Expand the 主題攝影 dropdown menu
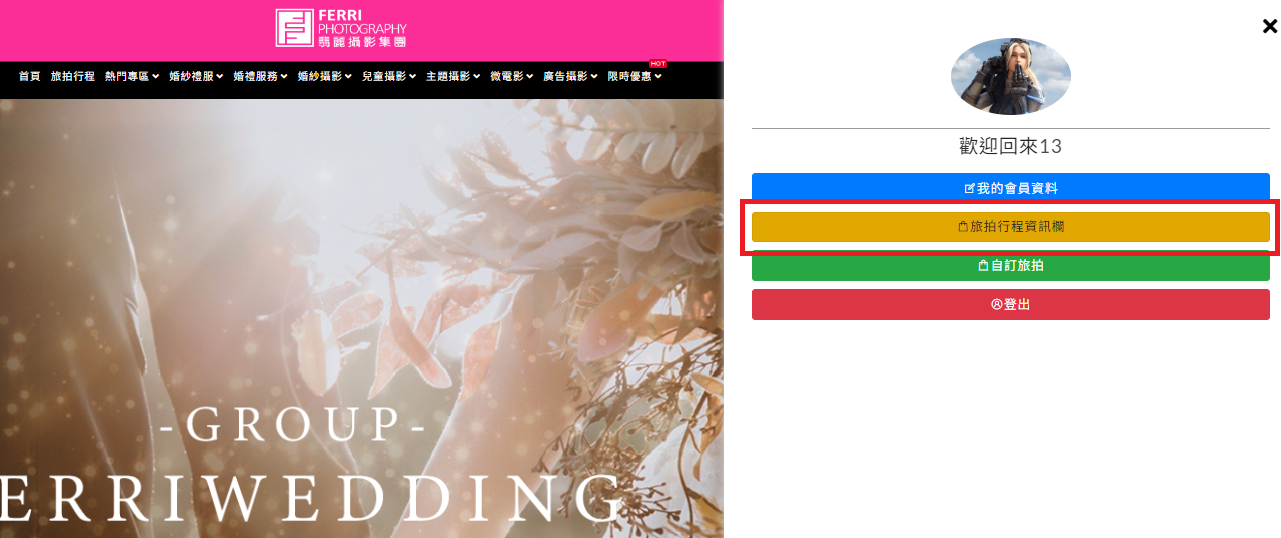The width and height of the screenshot is (1281, 538). pos(453,76)
